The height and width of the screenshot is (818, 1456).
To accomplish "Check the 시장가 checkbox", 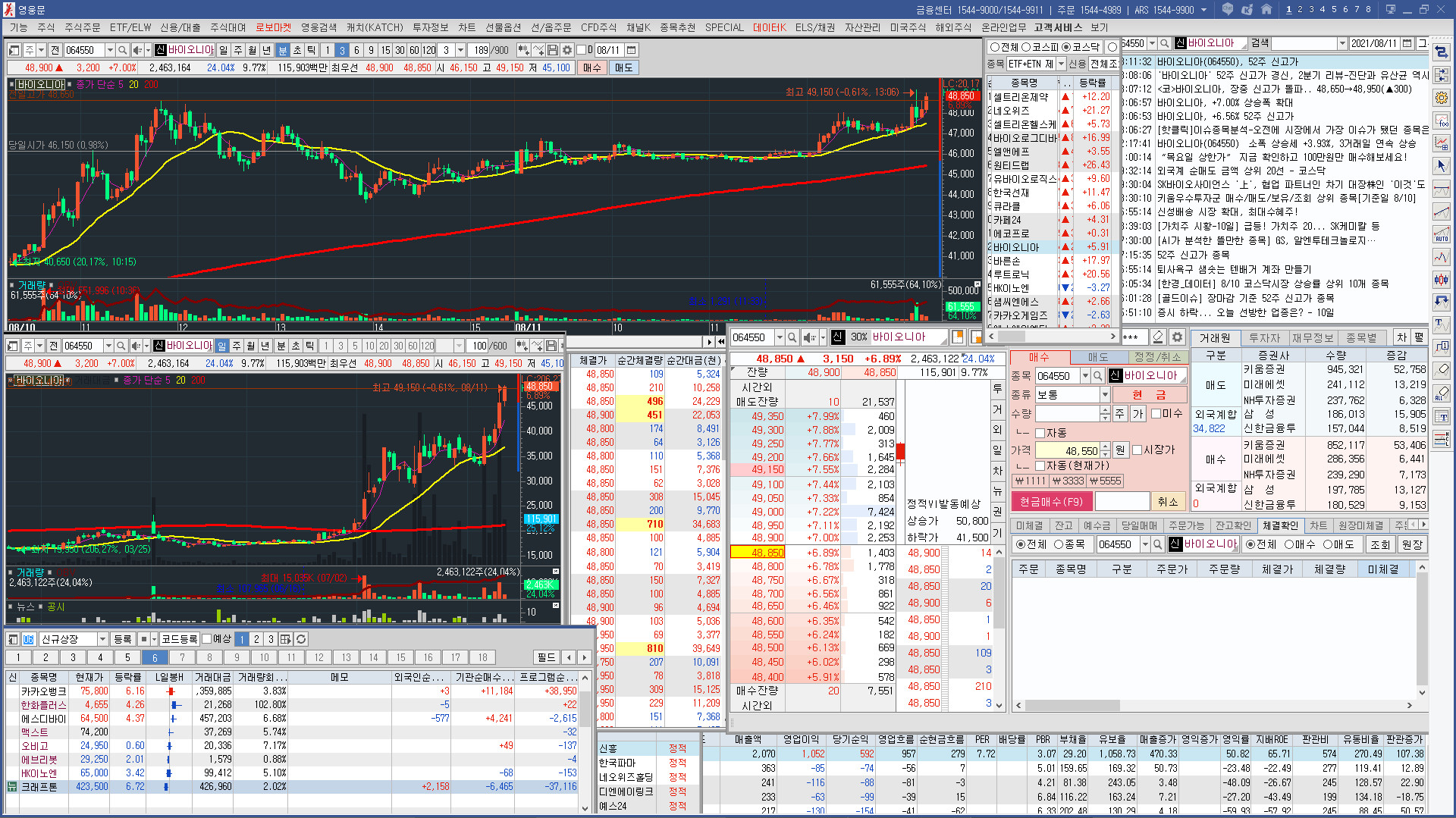I will coord(1137,450).
